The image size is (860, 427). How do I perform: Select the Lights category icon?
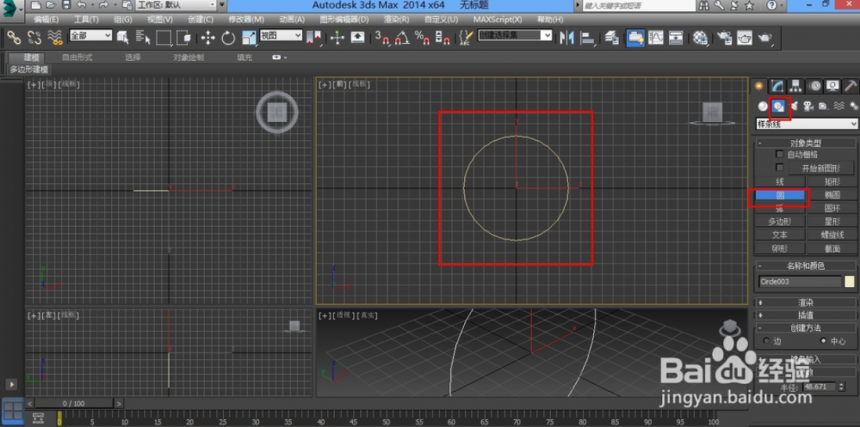pos(793,106)
